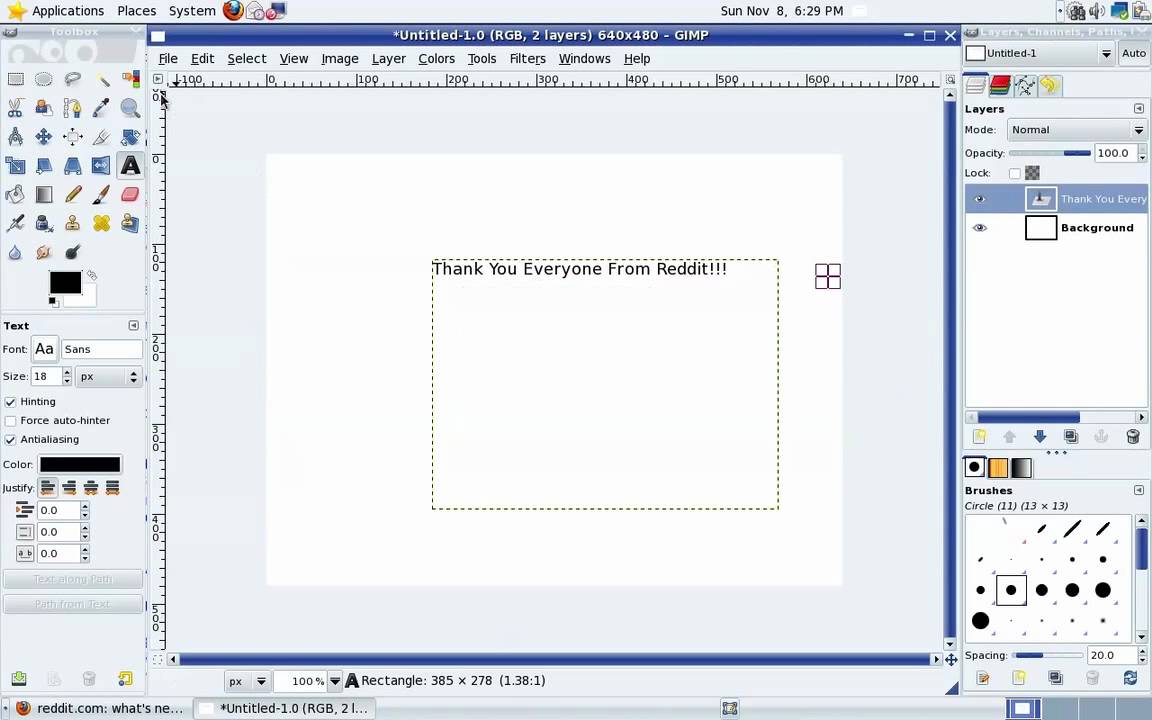This screenshot has width=1152, height=720.
Task: Open font chooser Aa button
Action: click(x=44, y=349)
